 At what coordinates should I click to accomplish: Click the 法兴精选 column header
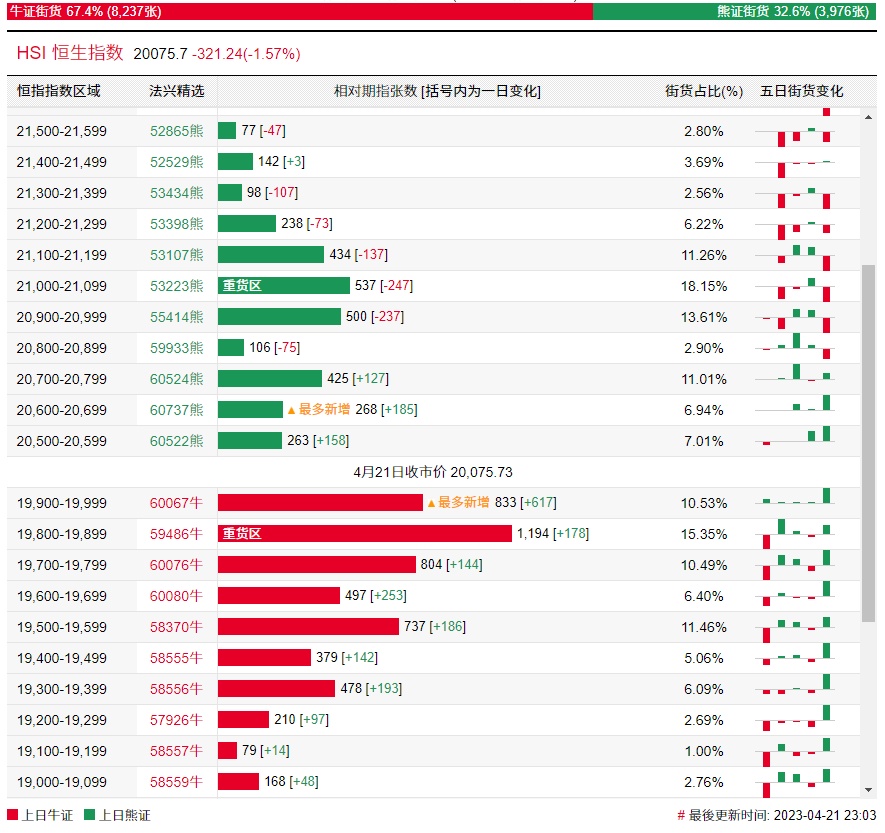176,91
